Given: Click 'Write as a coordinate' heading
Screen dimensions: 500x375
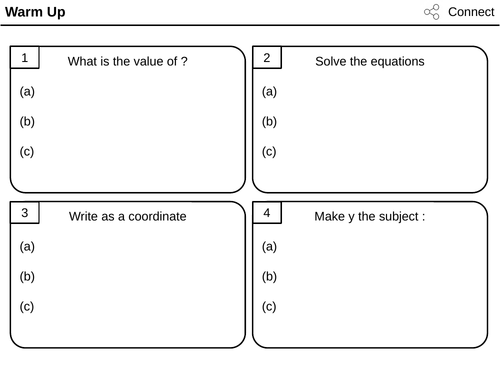Looking at the screenshot, I should pyautogui.click(x=128, y=216).
